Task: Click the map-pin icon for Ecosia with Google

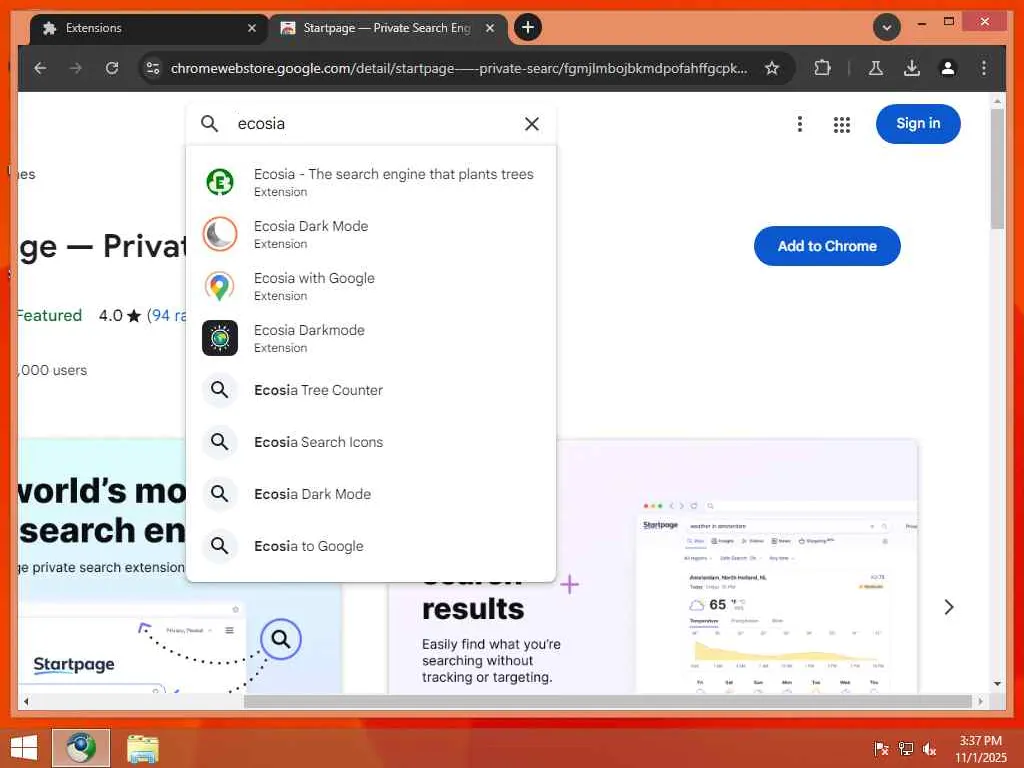Action: click(219, 286)
